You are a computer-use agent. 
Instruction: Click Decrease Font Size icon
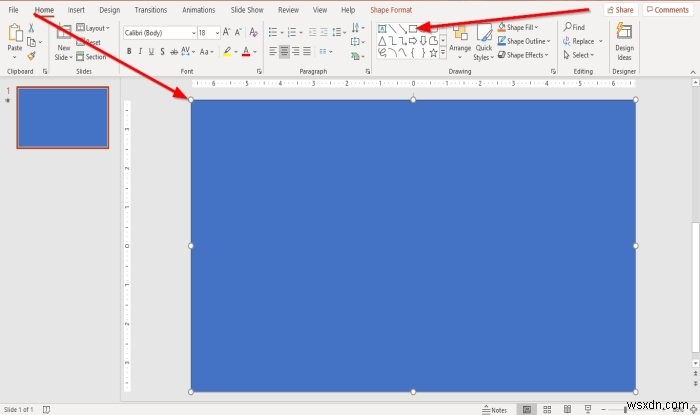(x=238, y=32)
